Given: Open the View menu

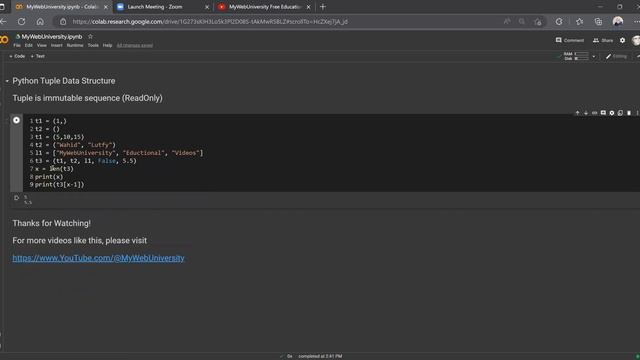Looking at the screenshot, I should click(x=42, y=45).
